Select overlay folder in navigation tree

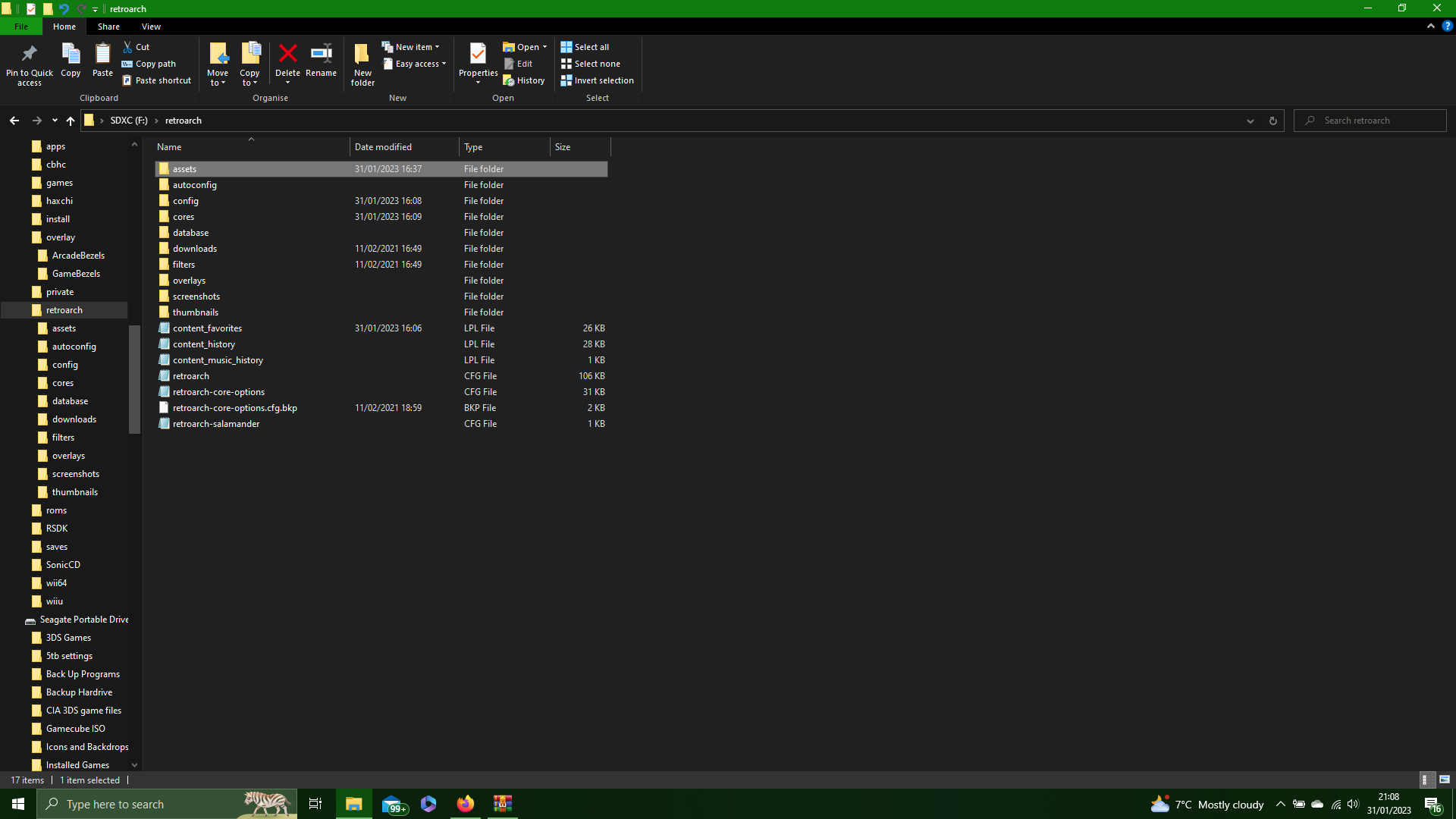(61, 237)
